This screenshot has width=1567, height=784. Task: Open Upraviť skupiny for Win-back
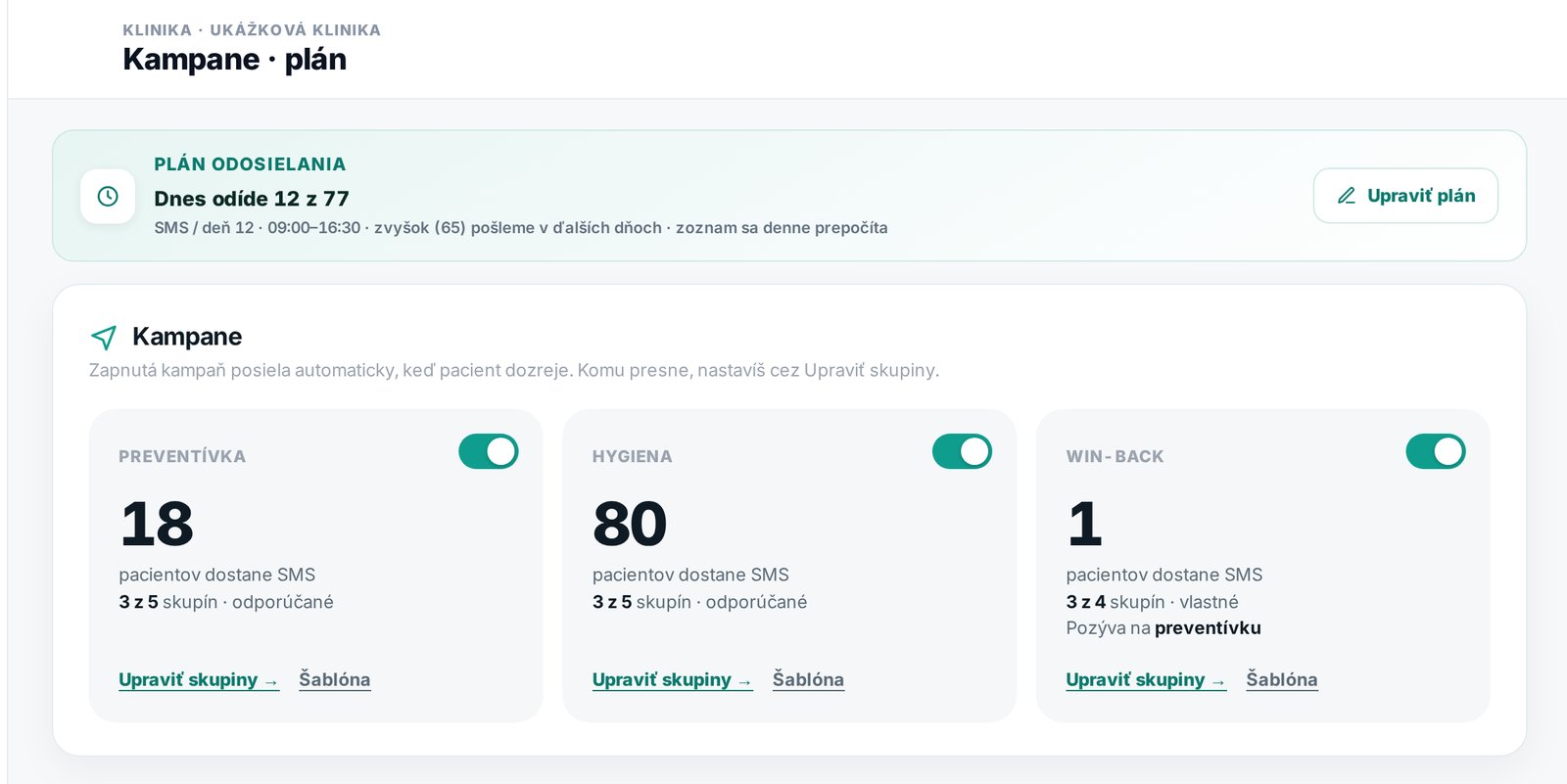point(1146,679)
